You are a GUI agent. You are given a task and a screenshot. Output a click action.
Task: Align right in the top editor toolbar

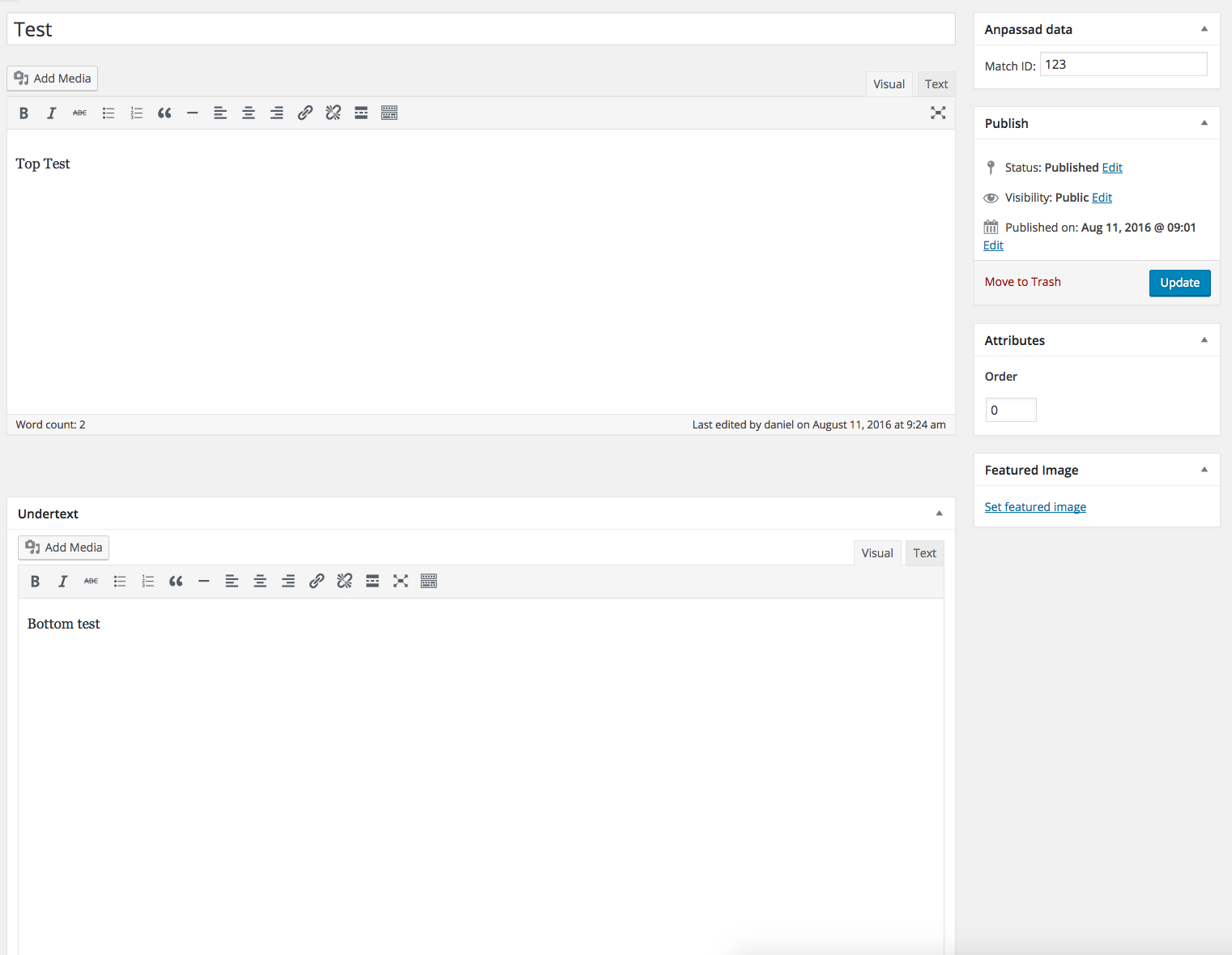coord(276,113)
